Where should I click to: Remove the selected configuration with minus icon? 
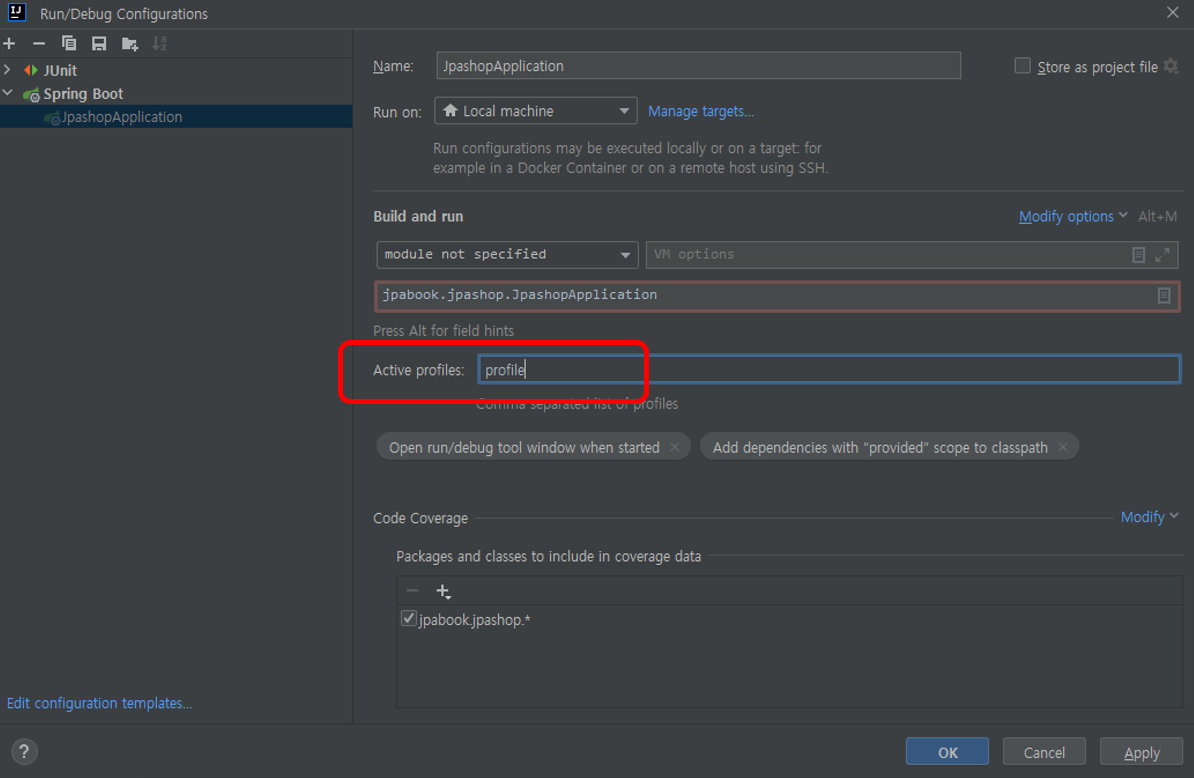click(x=39, y=43)
